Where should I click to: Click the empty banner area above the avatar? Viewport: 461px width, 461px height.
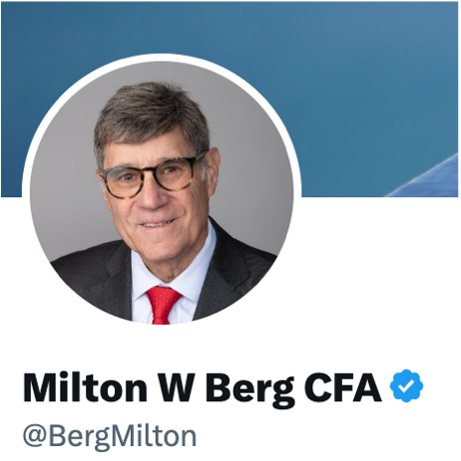[160, 27]
